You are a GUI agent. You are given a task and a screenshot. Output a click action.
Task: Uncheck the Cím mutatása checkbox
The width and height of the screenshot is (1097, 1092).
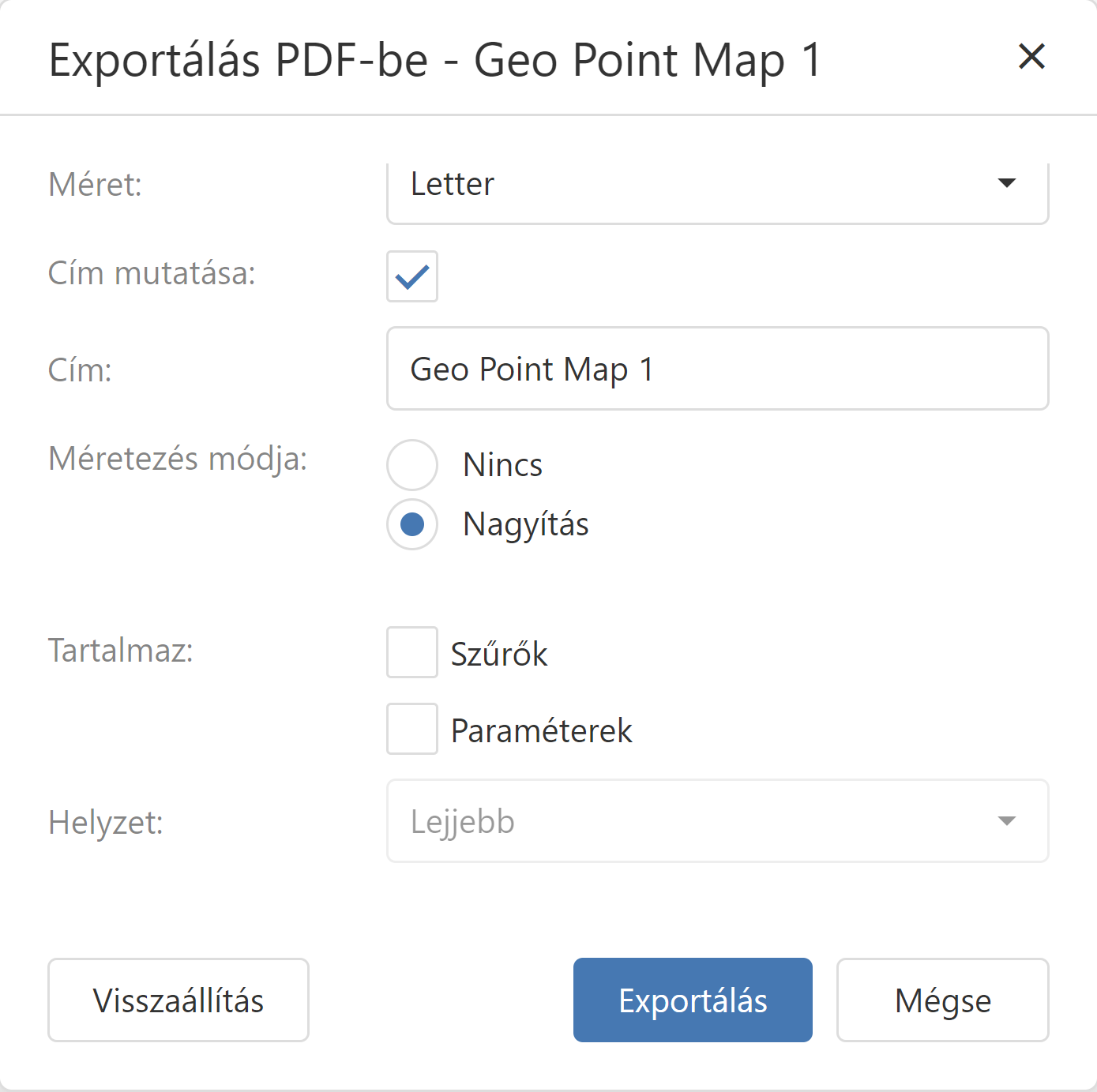pyautogui.click(x=412, y=276)
